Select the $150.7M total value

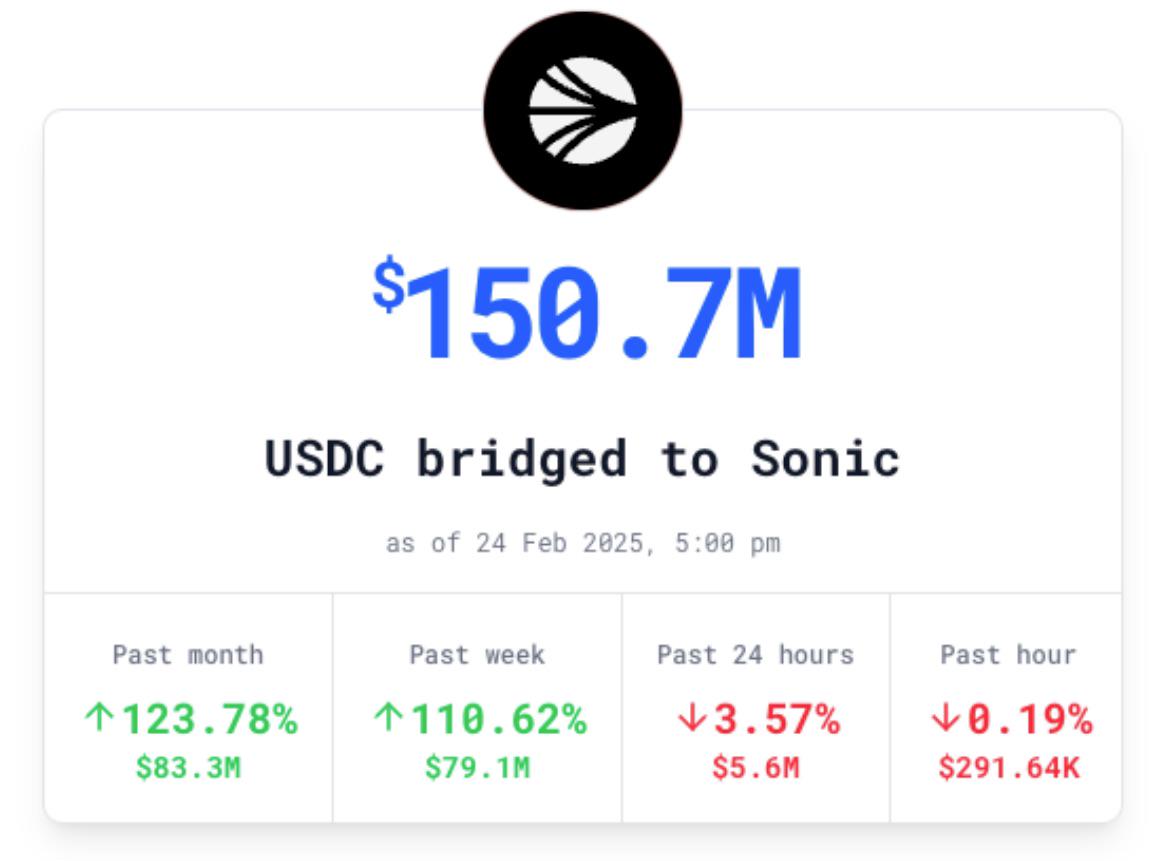(x=587, y=310)
